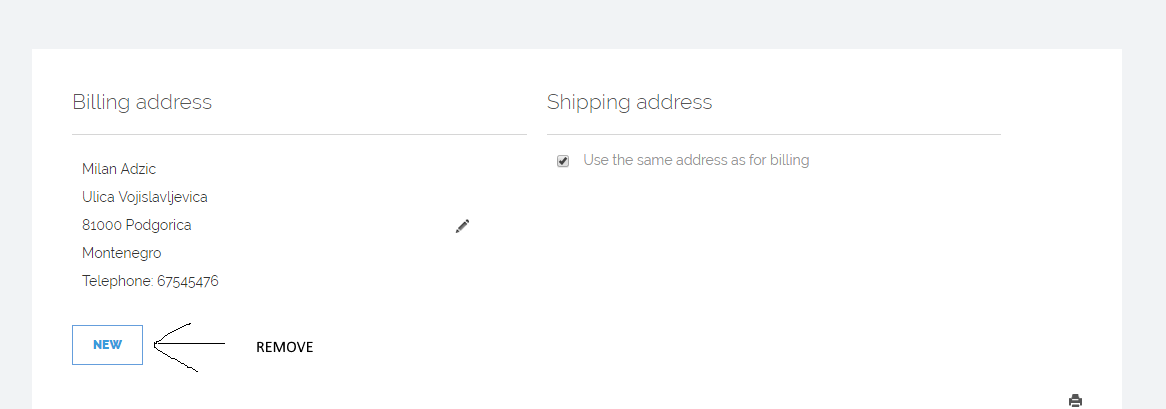
Task: Click the pencil edit icon for billing address
Action: pos(462,226)
